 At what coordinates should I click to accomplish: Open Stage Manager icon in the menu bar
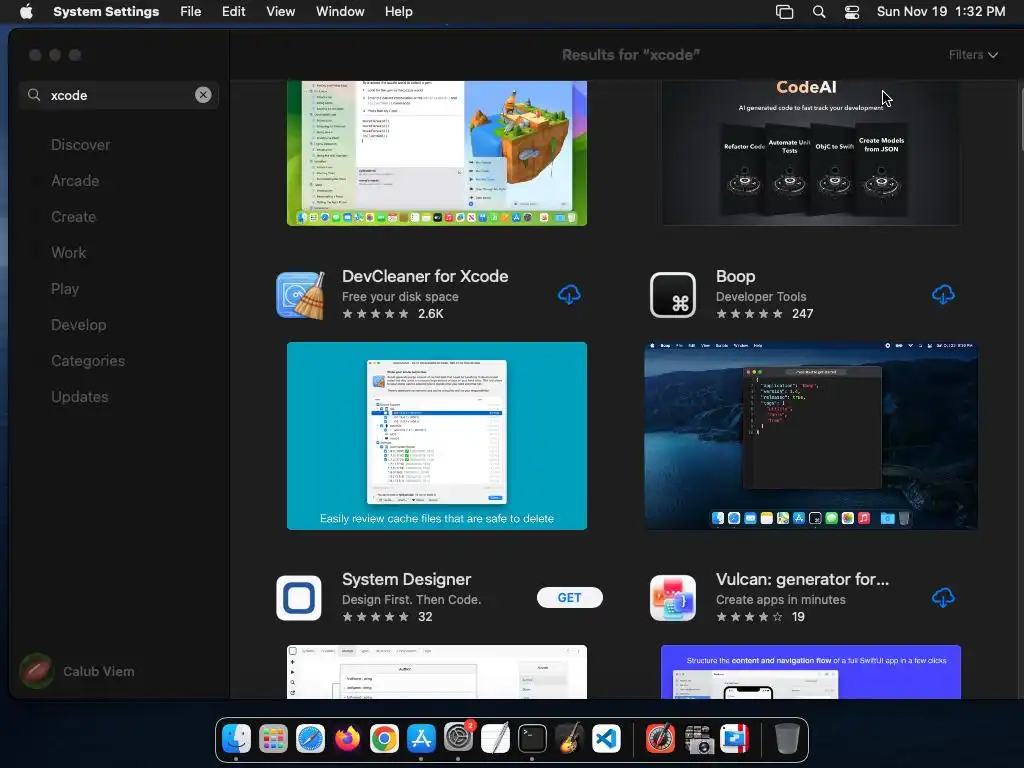pyautogui.click(x=784, y=12)
